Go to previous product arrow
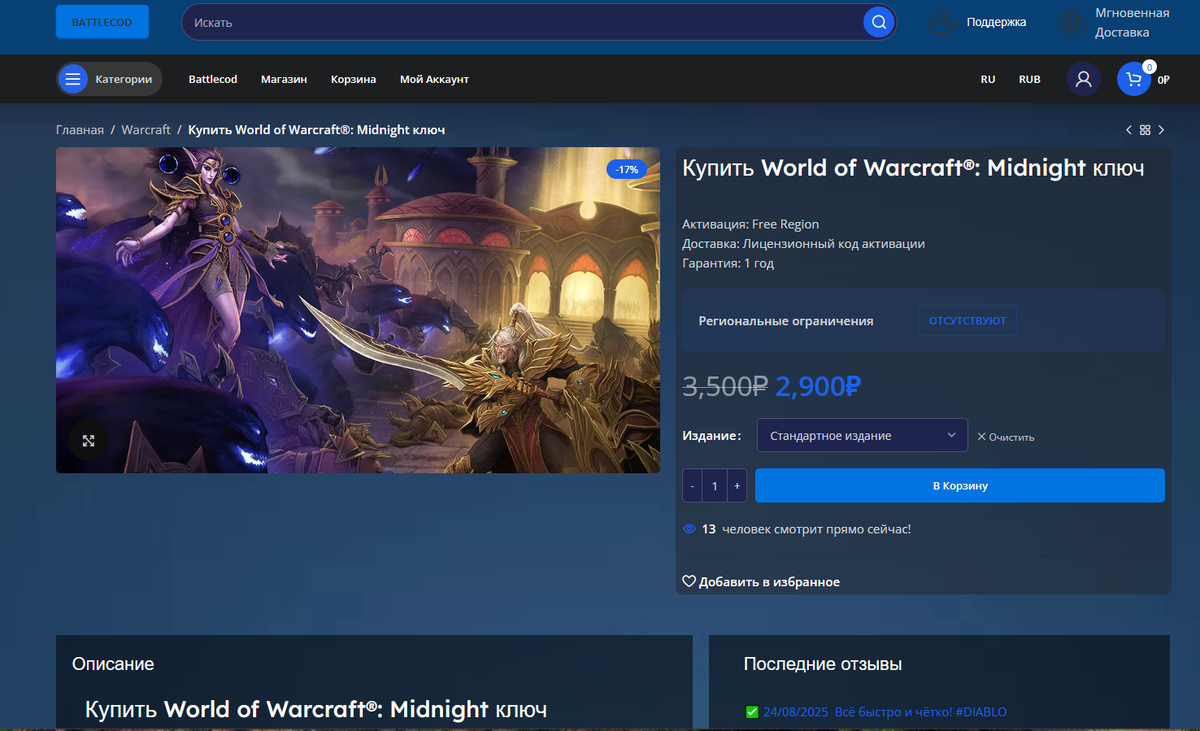 [x=1129, y=130]
